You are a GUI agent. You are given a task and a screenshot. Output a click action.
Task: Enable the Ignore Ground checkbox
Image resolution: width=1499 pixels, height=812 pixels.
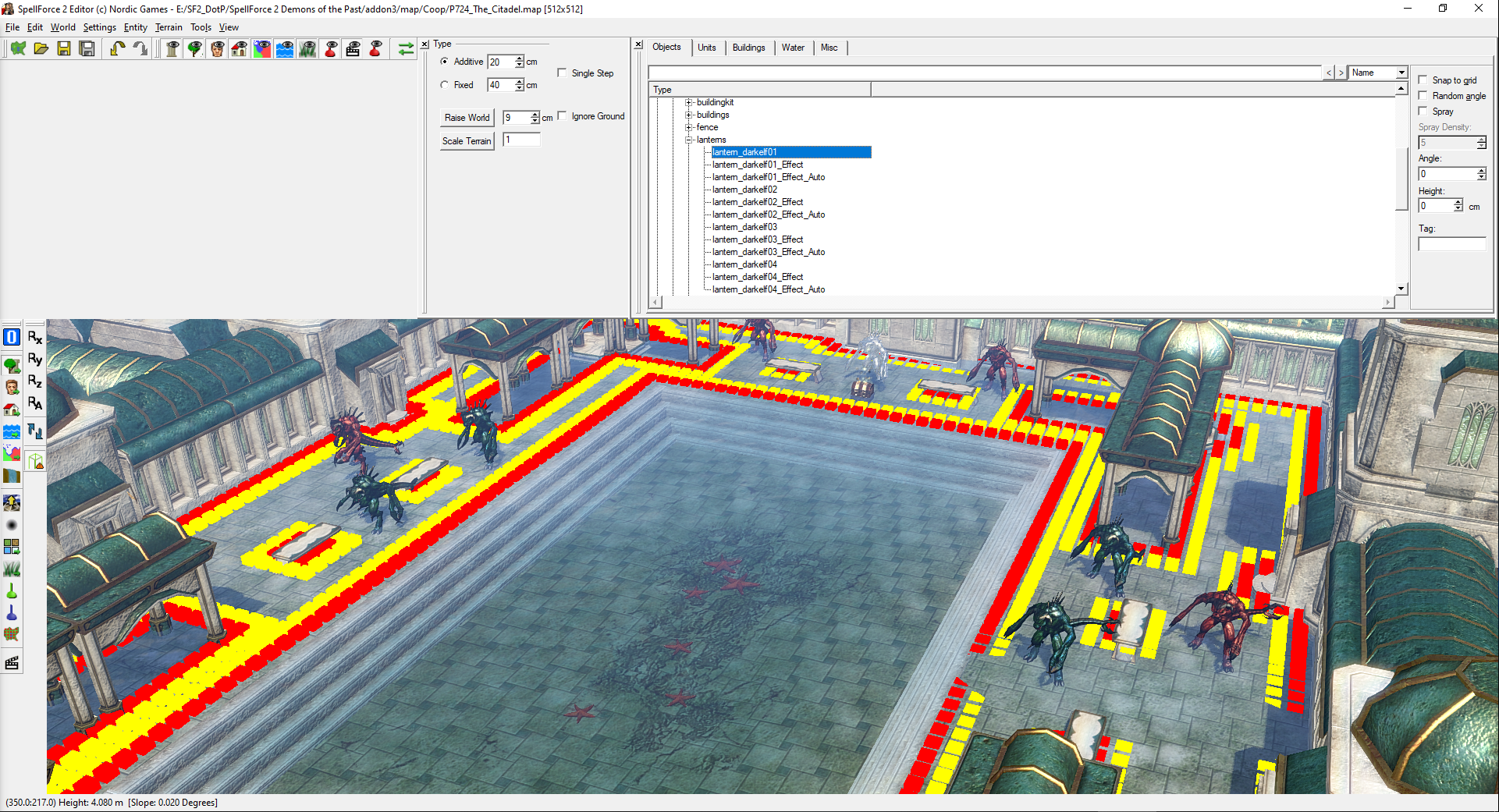click(x=562, y=115)
